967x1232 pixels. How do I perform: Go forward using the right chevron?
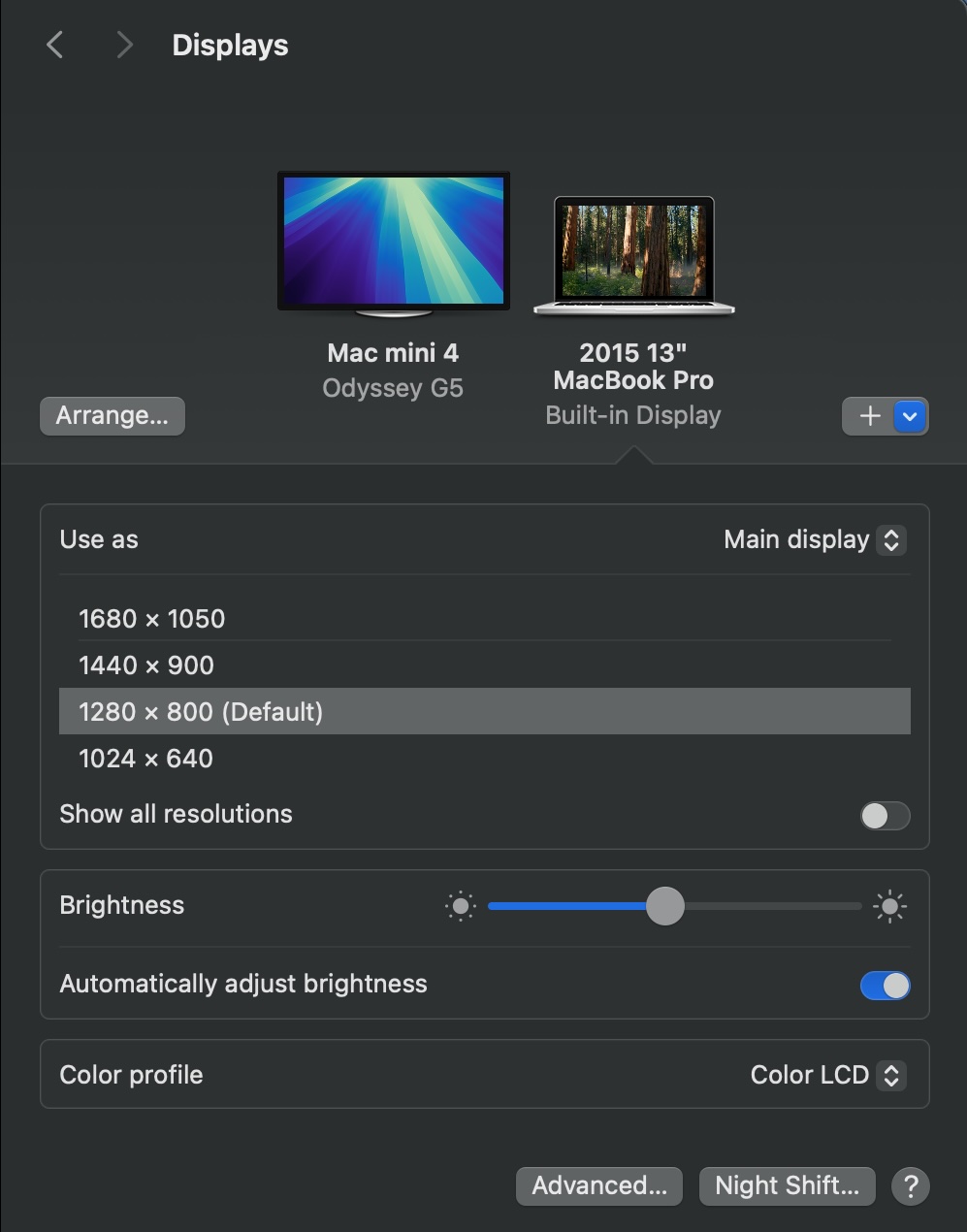[124, 45]
